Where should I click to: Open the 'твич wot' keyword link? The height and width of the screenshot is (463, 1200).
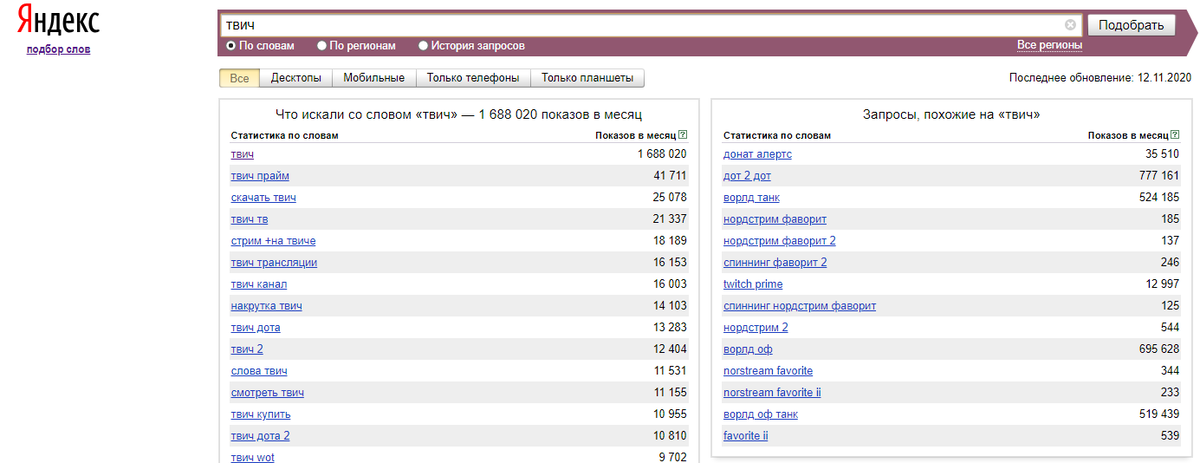252,457
